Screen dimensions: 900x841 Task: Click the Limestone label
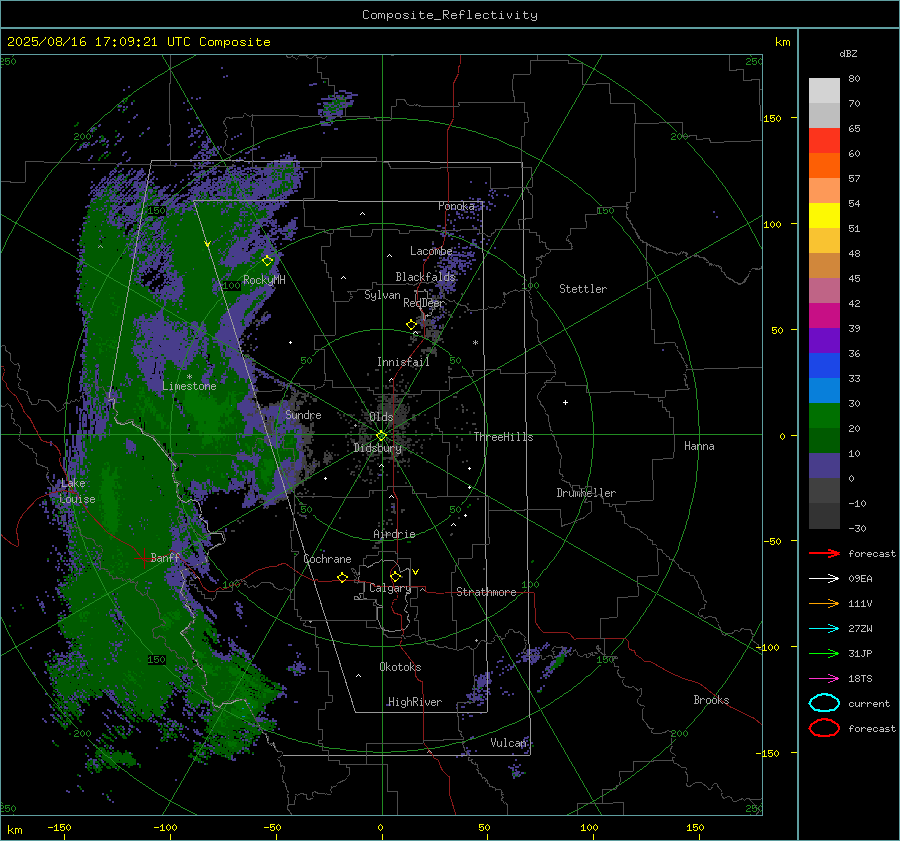pos(189,386)
